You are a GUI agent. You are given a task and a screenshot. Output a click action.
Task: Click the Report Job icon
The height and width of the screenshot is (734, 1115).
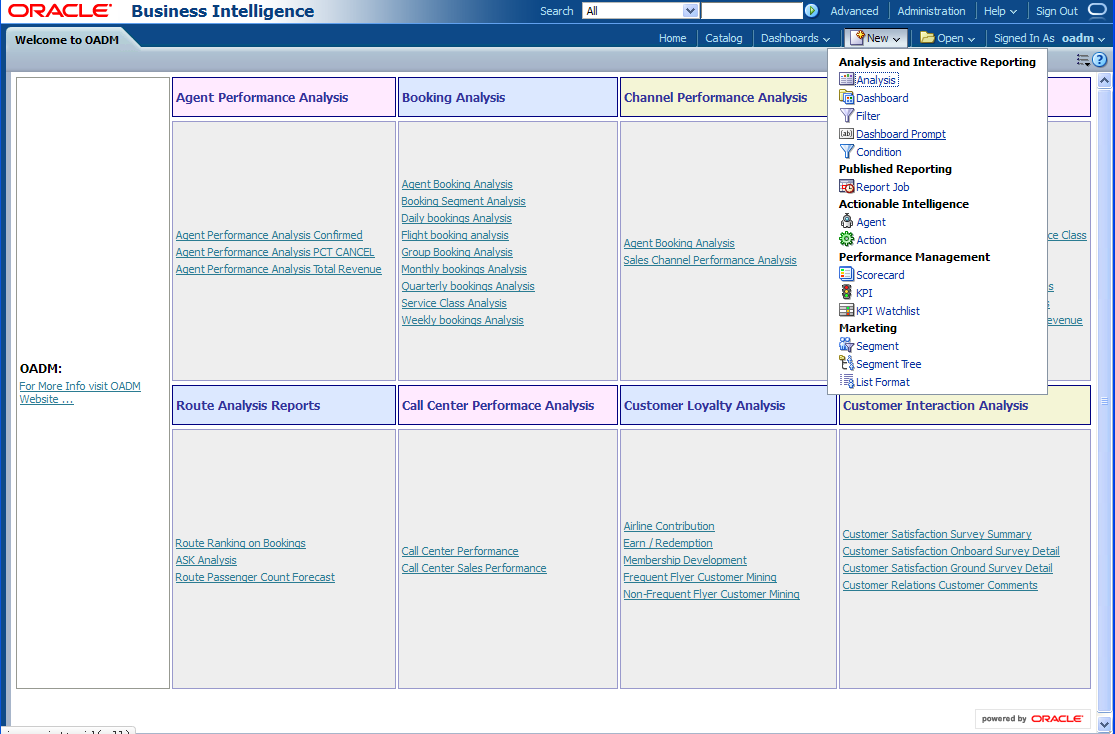tap(846, 187)
